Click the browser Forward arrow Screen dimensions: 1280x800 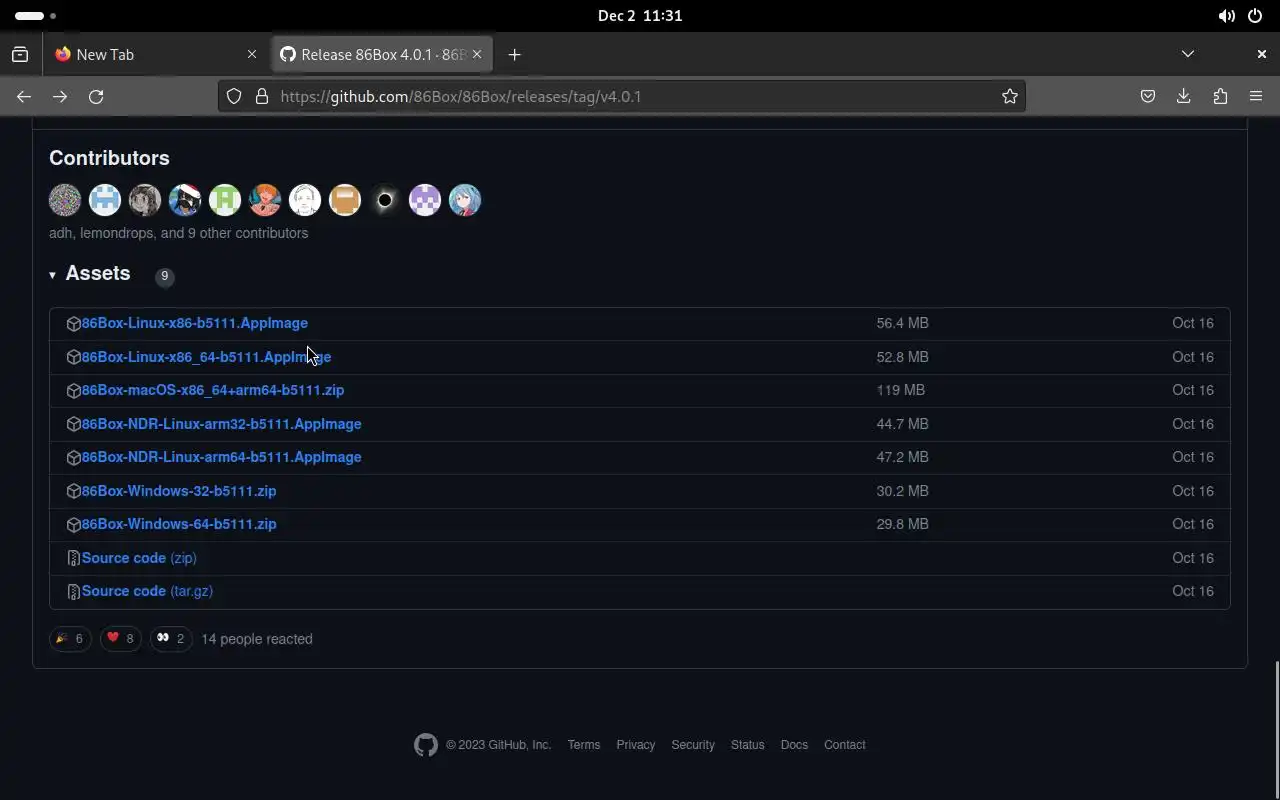[x=60, y=96]
